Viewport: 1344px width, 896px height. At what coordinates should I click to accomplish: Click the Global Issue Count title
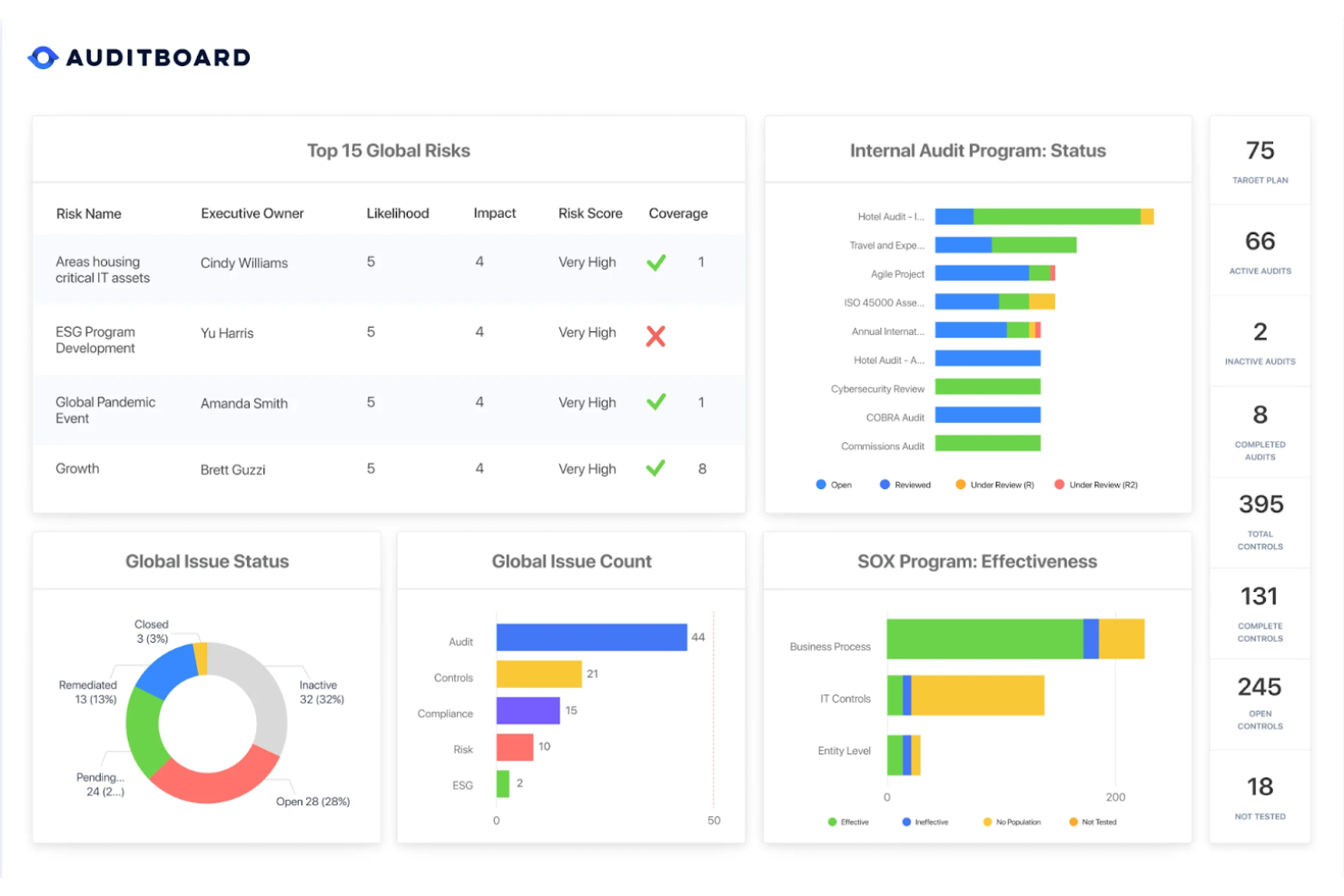[572, 561]
